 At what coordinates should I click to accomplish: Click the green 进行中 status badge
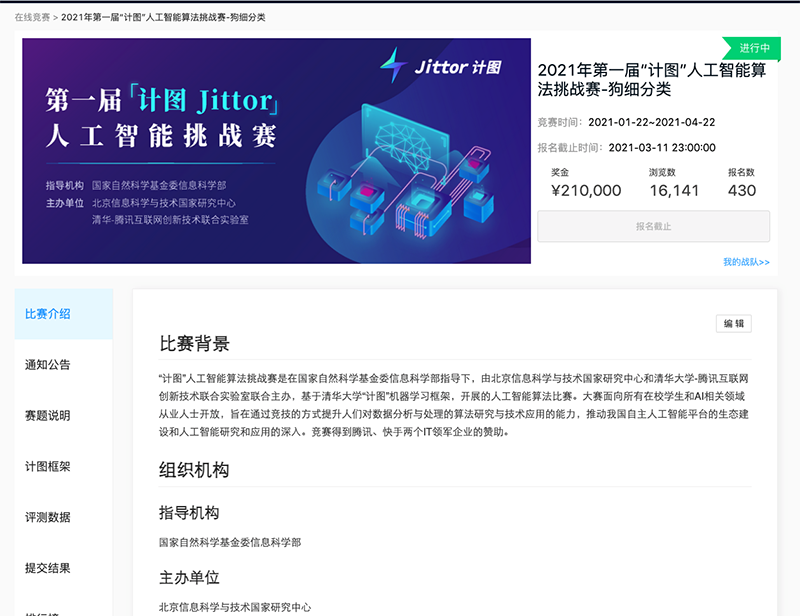pyautogui.click(x=753, y=48)
